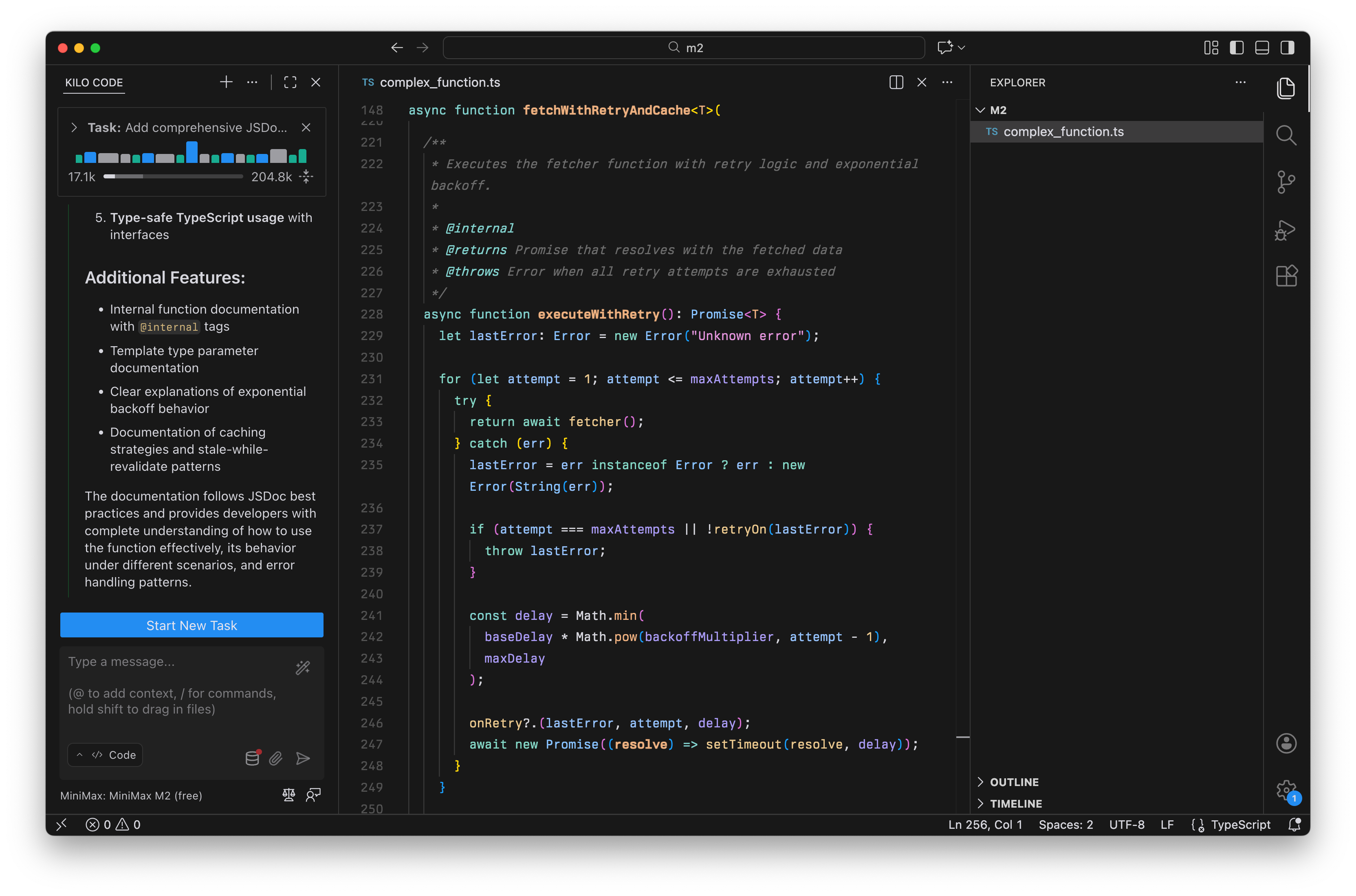Click the enhance prompt wand icon
Image resolution: width=1356 pixels, height=896 pixels.
[302, 668]
